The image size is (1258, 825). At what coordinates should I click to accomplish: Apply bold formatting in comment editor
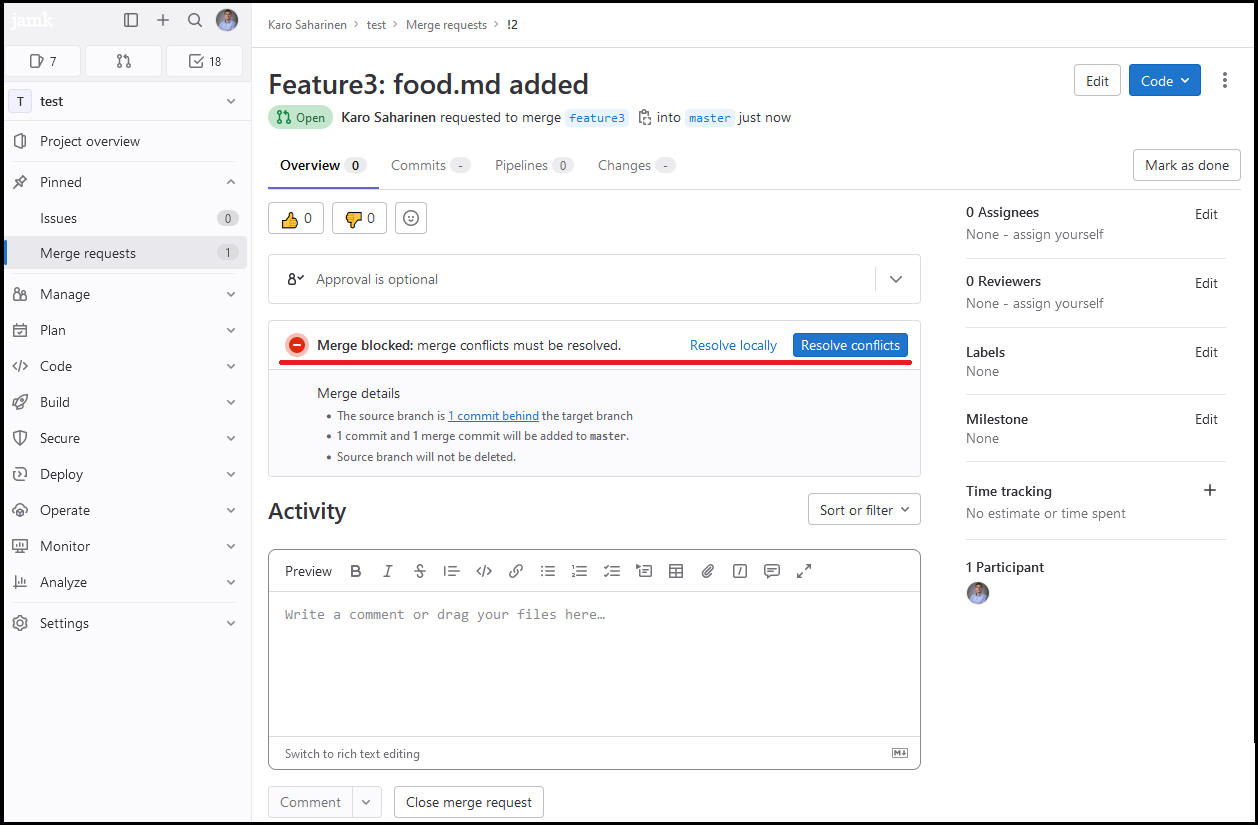pyautogui.click(x=356, y=571)
